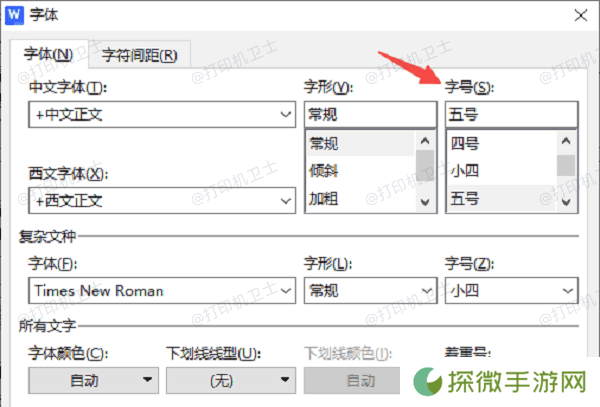
Task: Click the down arrow of the 字形 list scrollbar
Action: 425,202
